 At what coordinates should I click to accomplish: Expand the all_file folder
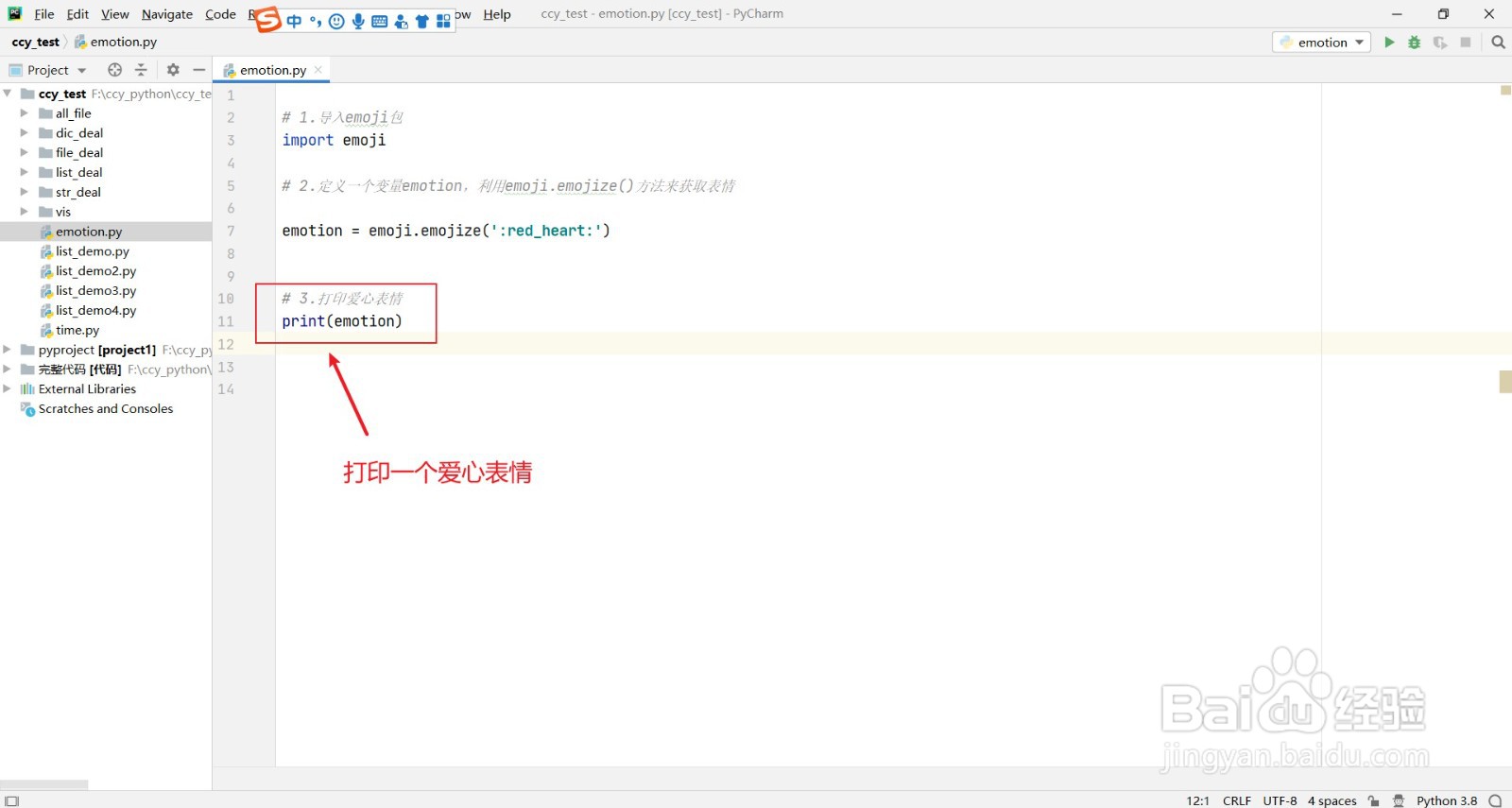(25, 113)
